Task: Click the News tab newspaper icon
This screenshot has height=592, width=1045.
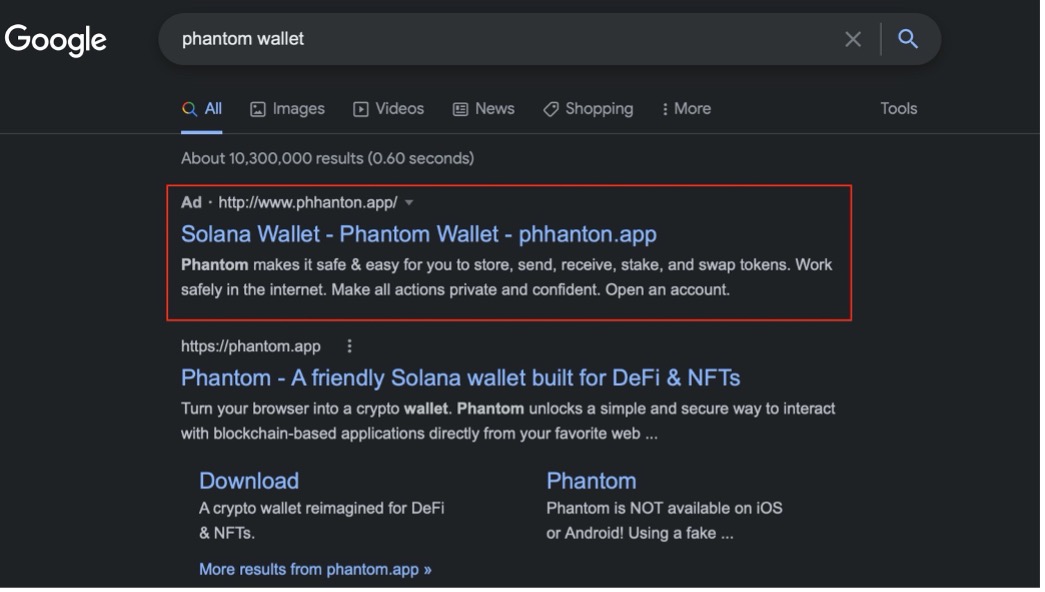Action: (x=461, y=109)
